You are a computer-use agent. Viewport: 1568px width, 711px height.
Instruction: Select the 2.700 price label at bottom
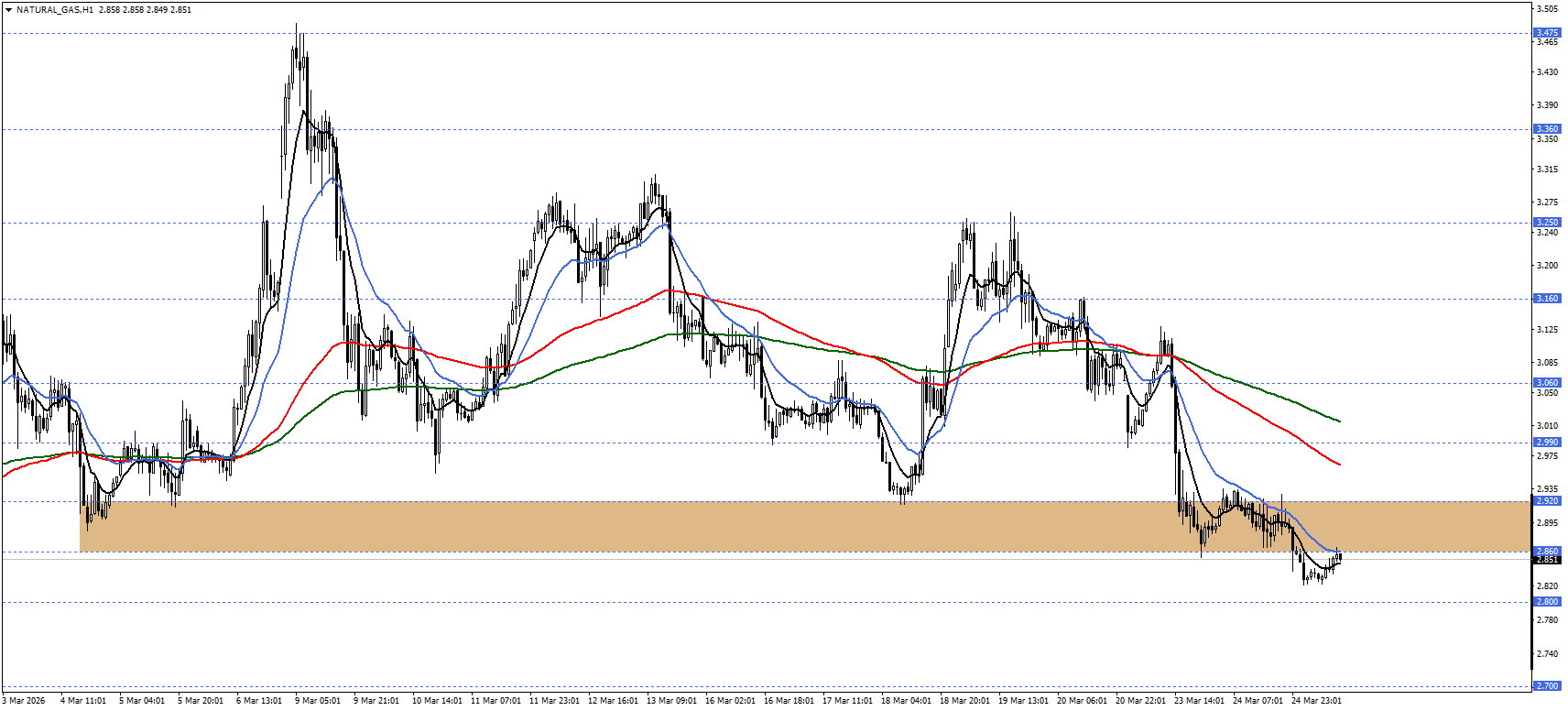[x=1546, y=685]
